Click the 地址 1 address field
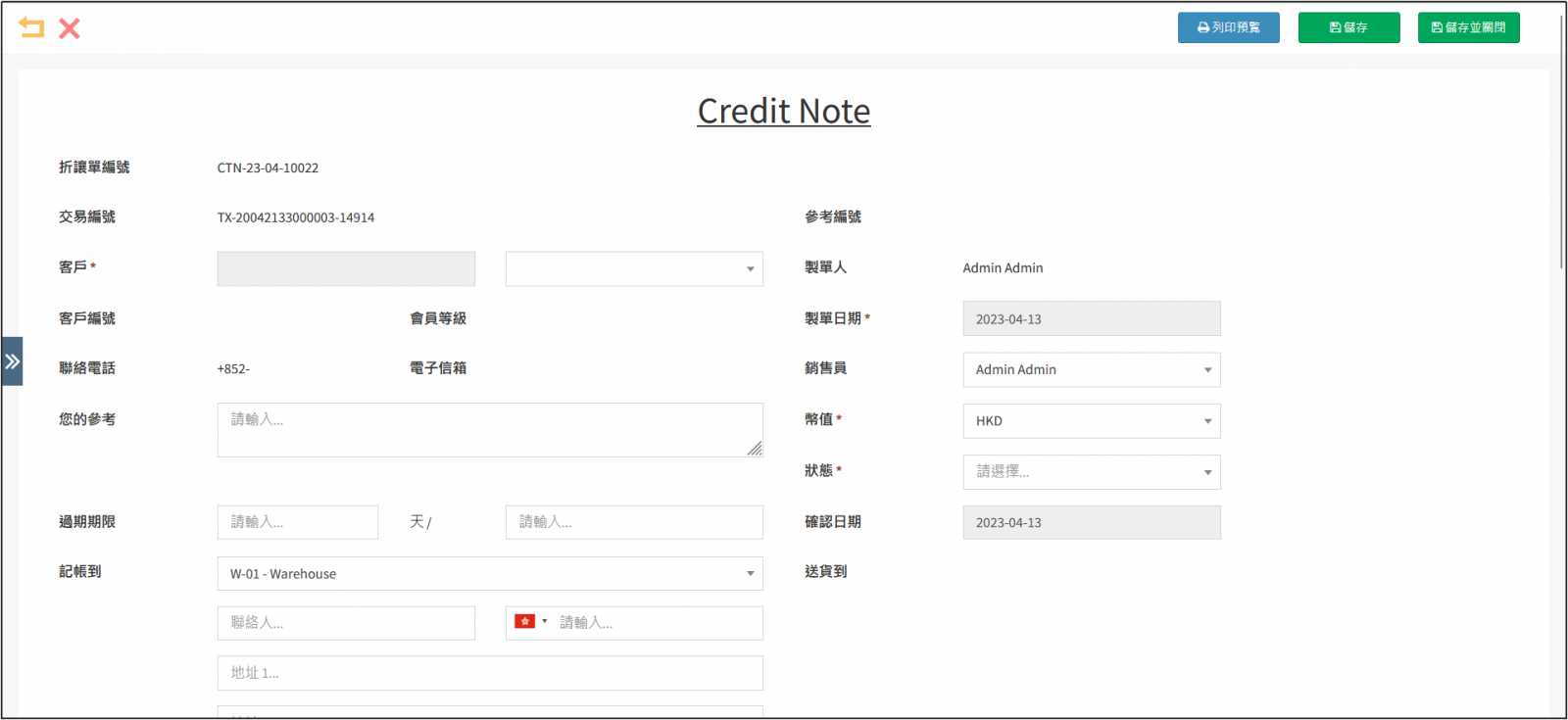 pyautogui.click(x=489, y=673)
